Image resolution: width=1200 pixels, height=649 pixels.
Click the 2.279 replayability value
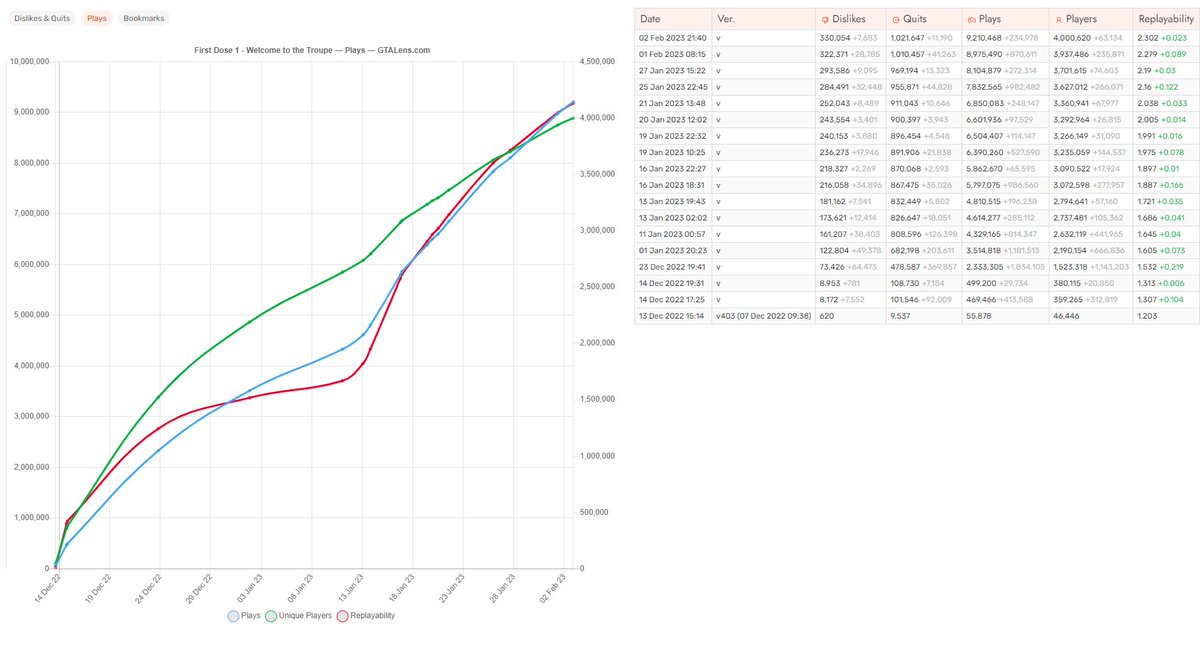1148,54
